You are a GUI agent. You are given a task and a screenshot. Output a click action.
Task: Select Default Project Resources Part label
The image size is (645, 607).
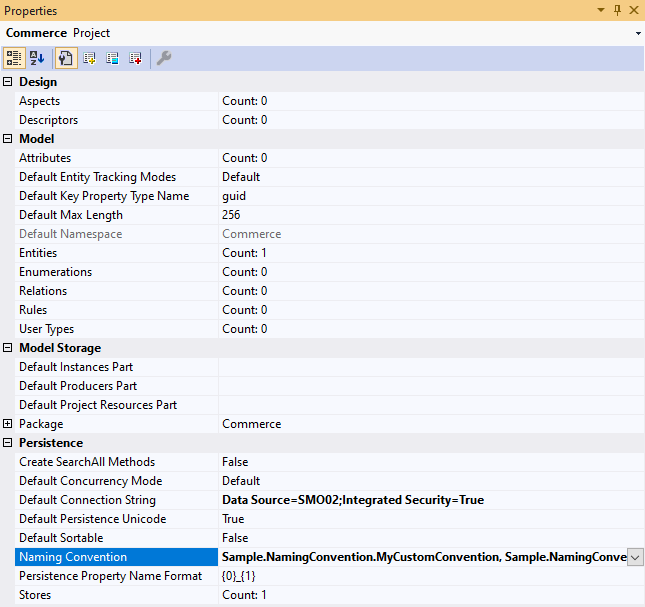click(x=98, y=405)
